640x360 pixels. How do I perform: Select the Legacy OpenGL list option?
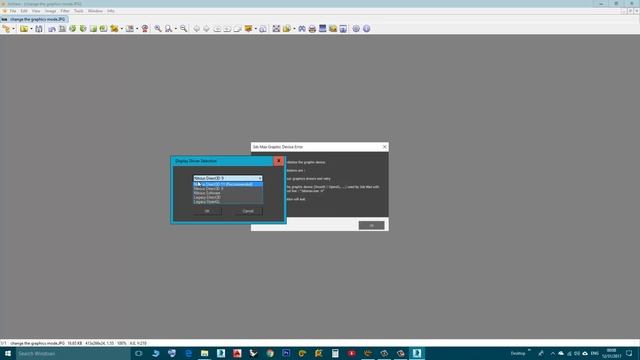[228, 202]
